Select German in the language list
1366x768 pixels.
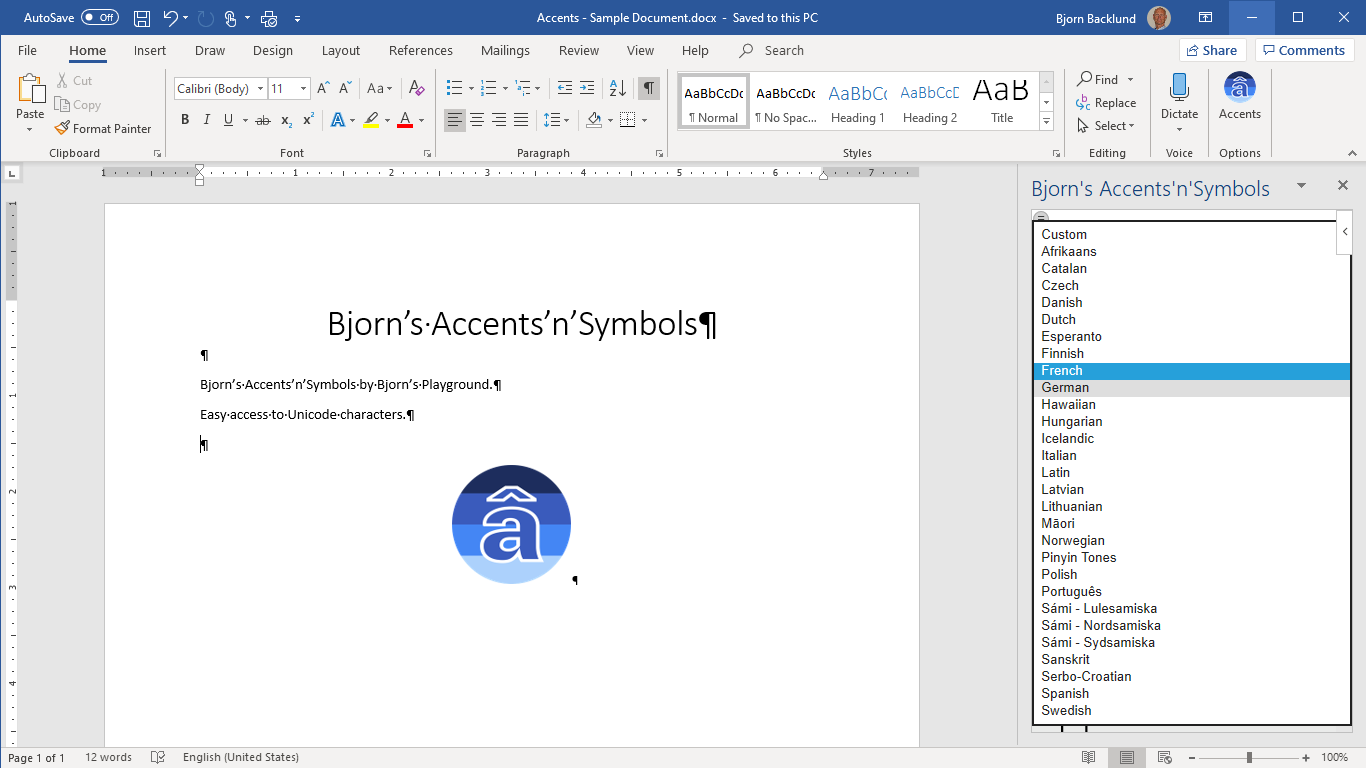(x=1065, y=388)
